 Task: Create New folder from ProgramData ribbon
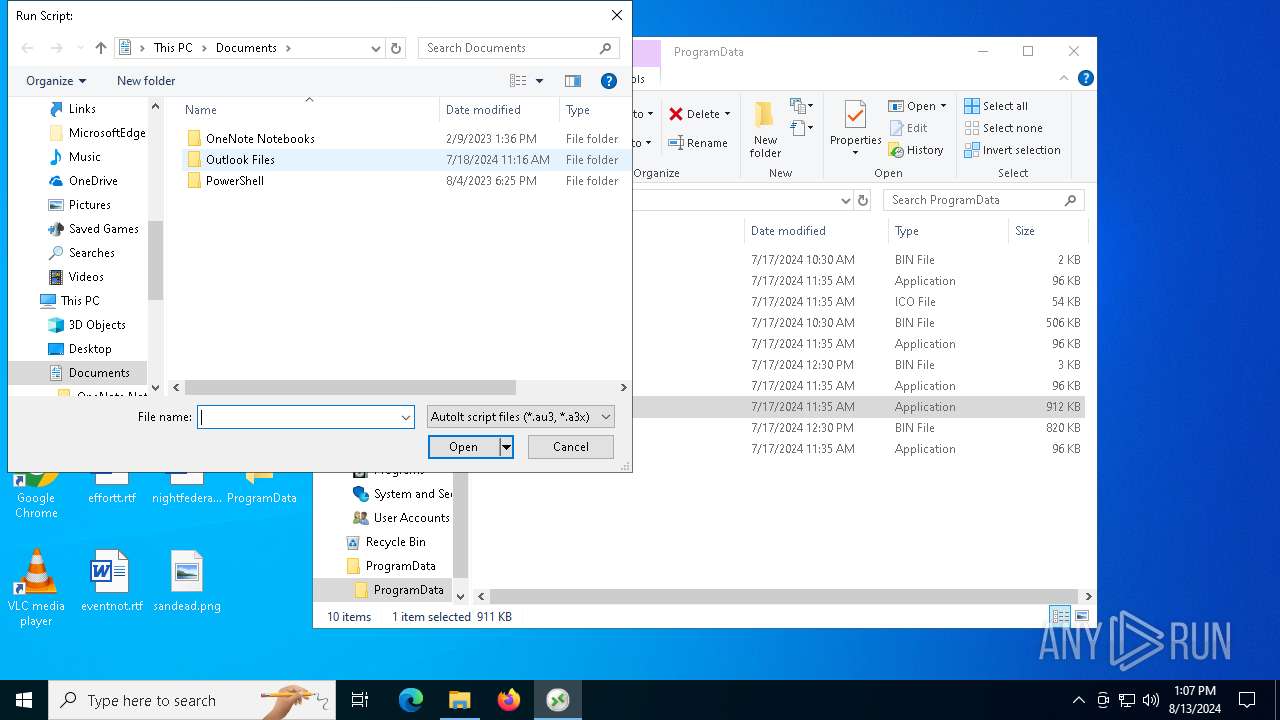(765, 130)
